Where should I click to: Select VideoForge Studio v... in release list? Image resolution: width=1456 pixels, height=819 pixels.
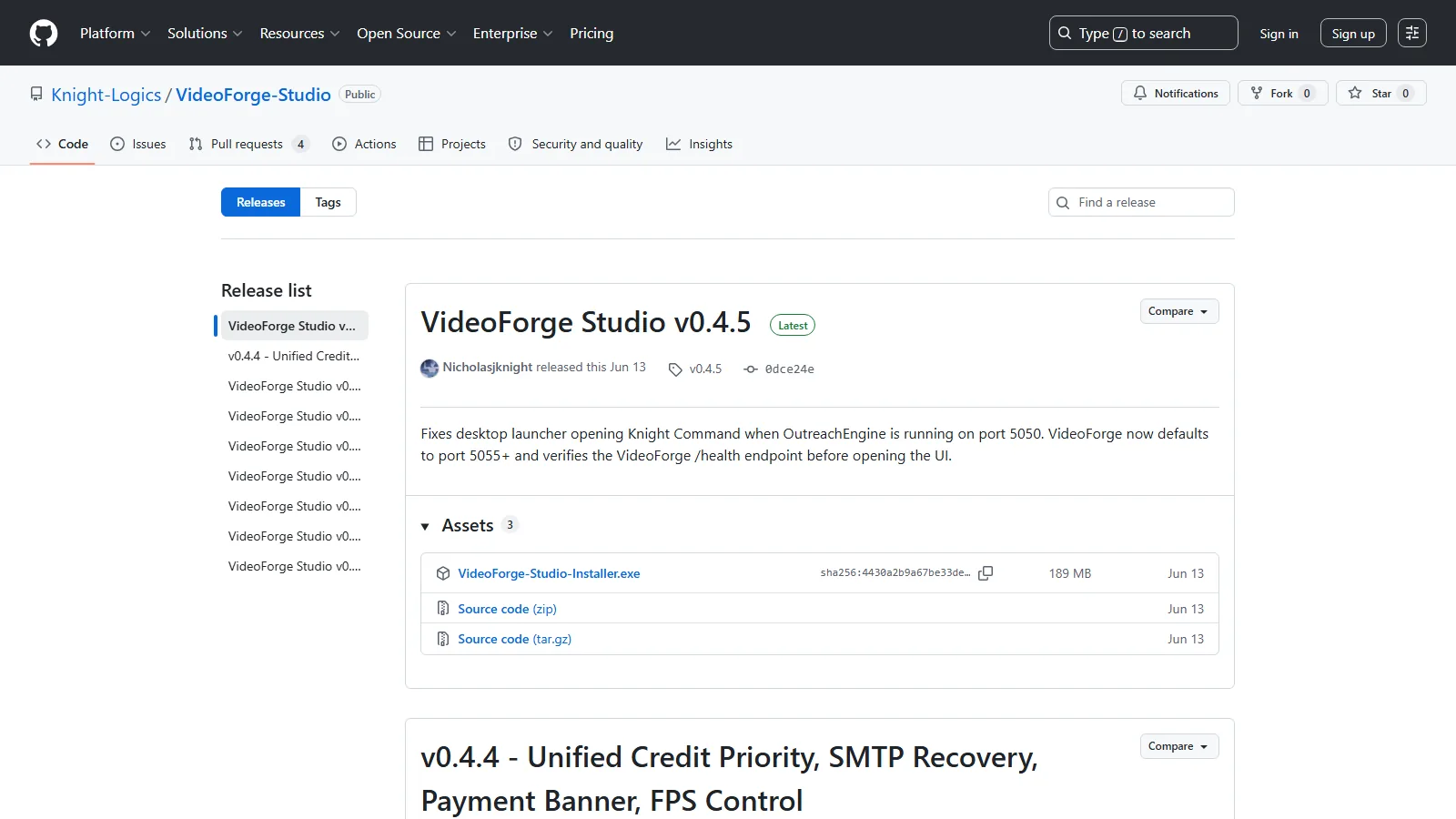point(294,326)
